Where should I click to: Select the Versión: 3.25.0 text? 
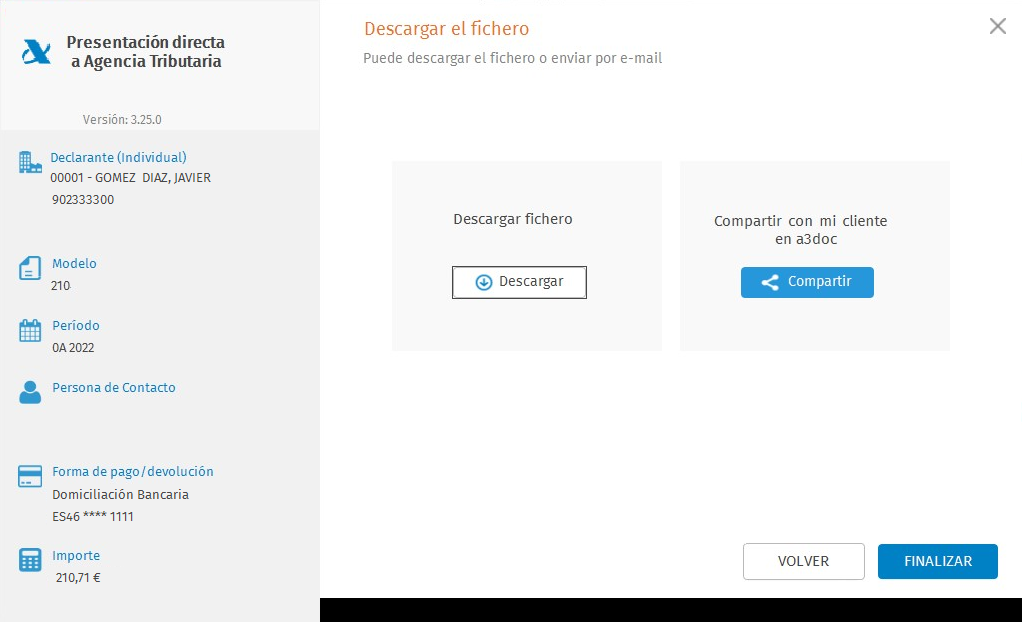[x=122, y=119]
